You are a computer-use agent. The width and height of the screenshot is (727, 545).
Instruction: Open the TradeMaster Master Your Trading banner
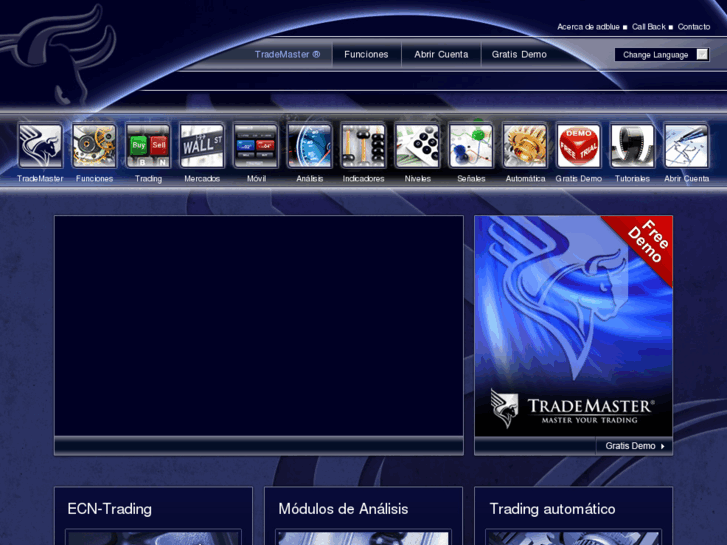point(574,327)
